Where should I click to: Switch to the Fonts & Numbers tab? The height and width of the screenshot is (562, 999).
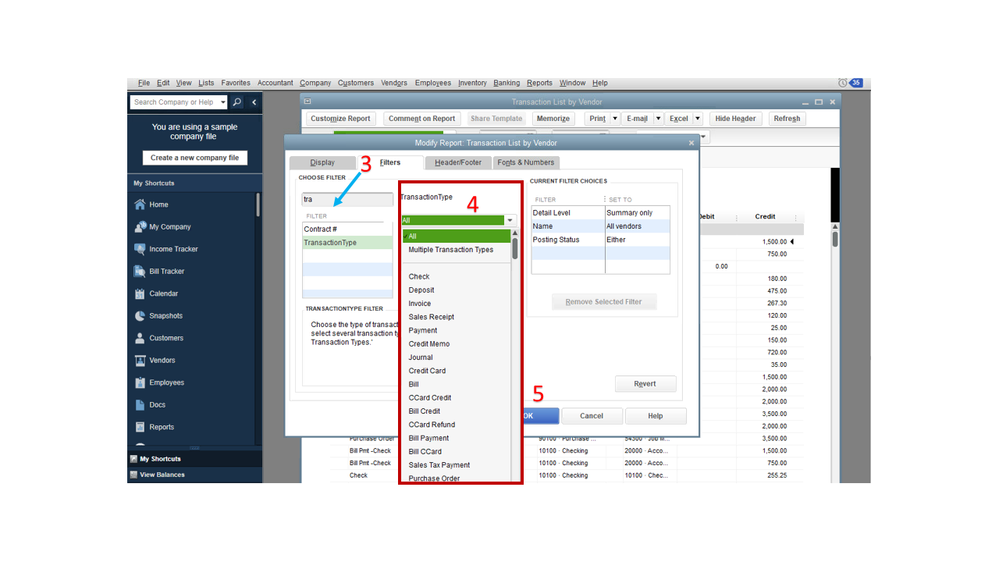click(526, 162)
